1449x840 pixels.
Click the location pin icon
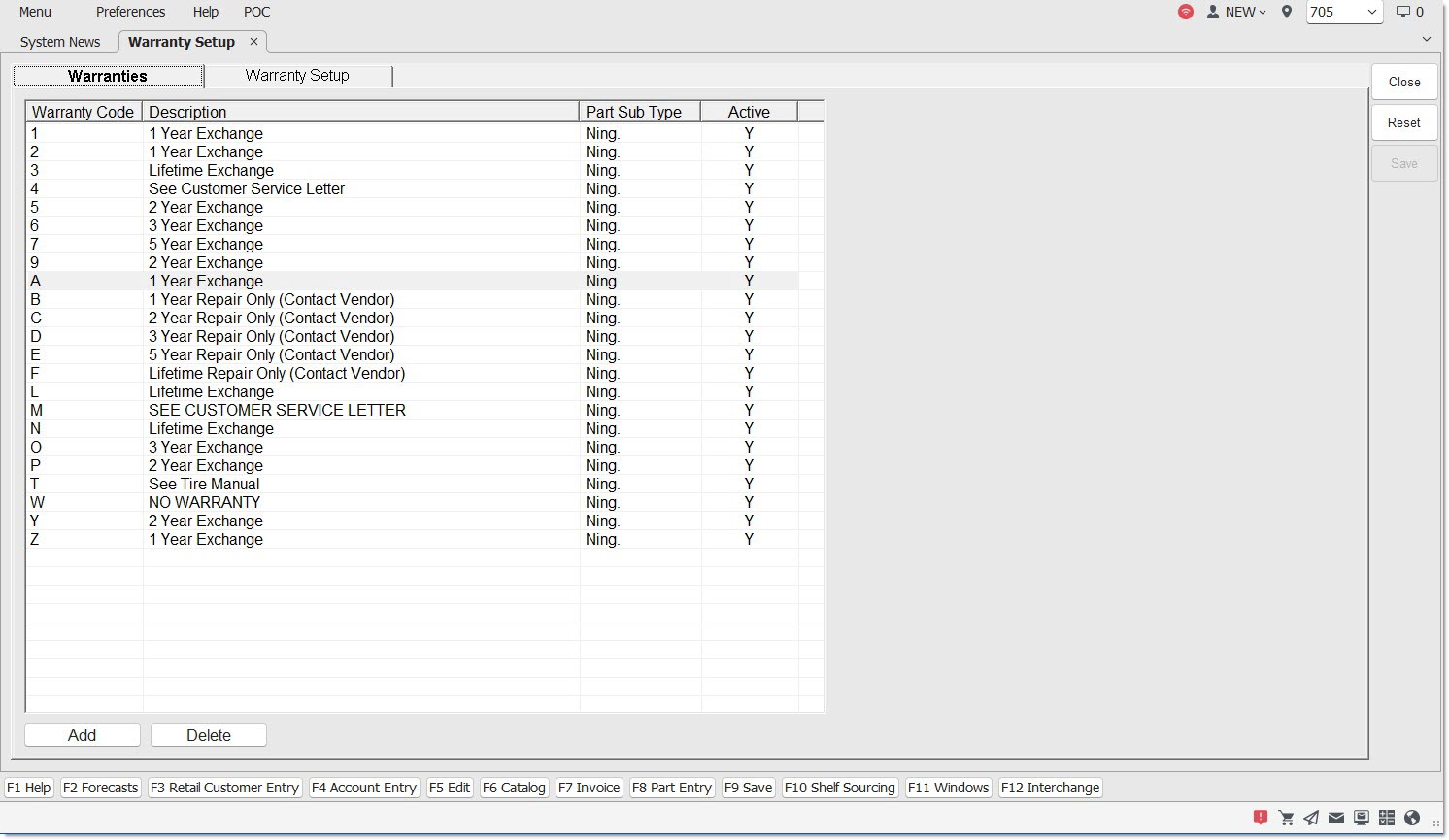click(x=1287, y=12)
